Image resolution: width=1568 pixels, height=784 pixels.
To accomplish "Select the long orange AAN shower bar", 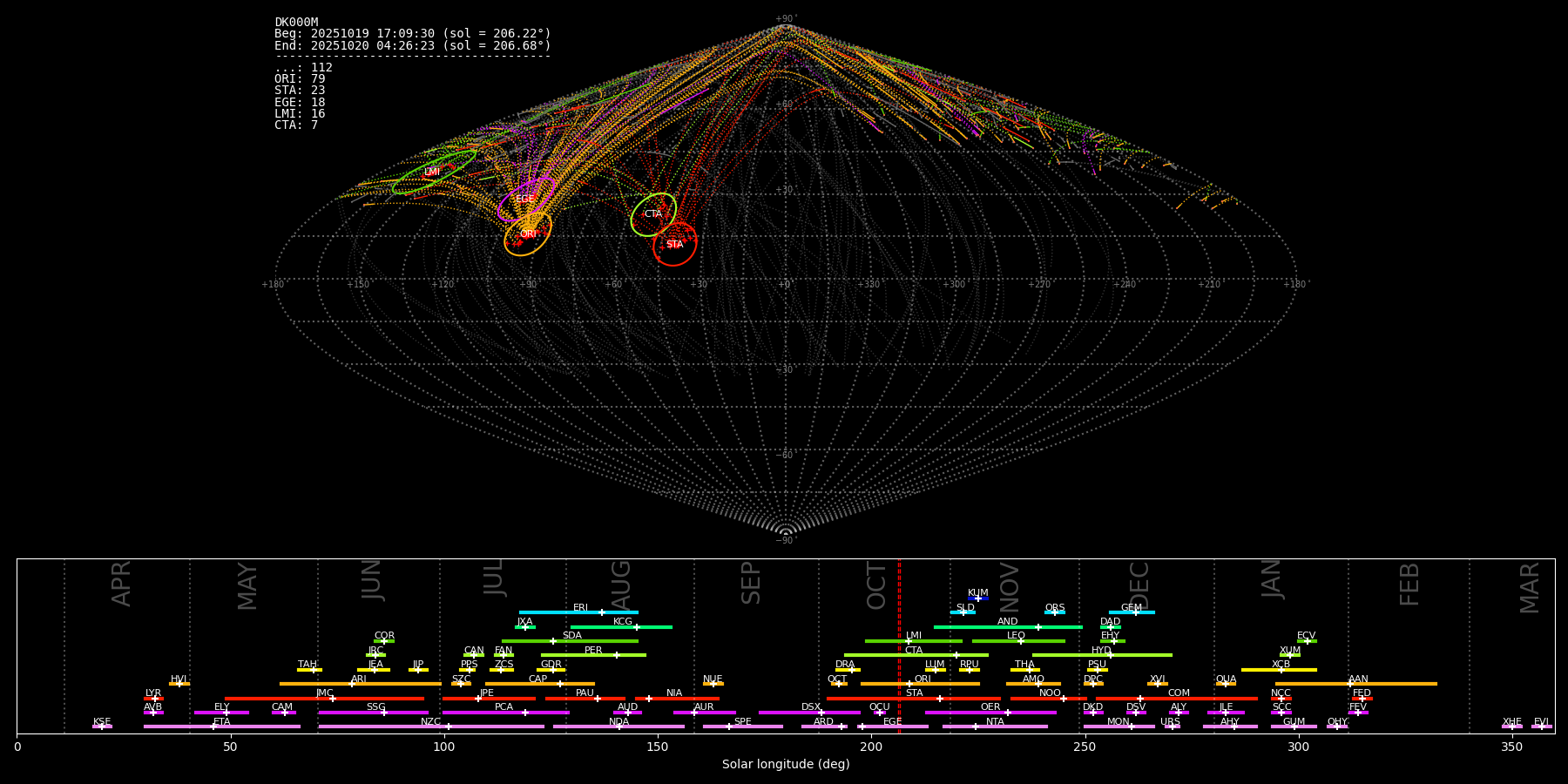I will click(1356, 684).
